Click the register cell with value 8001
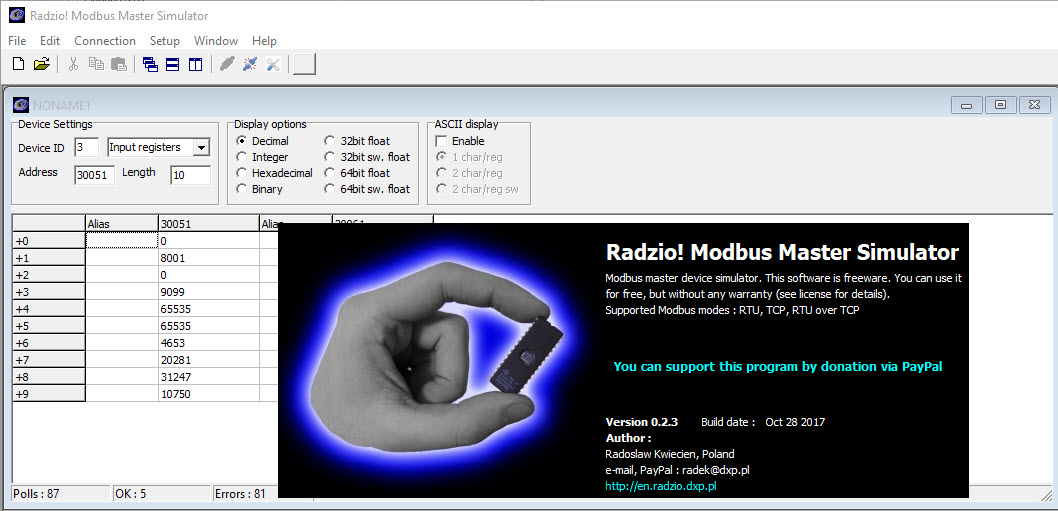The height and width of the screenshot is (511, 1058). [x=208, y=258]
